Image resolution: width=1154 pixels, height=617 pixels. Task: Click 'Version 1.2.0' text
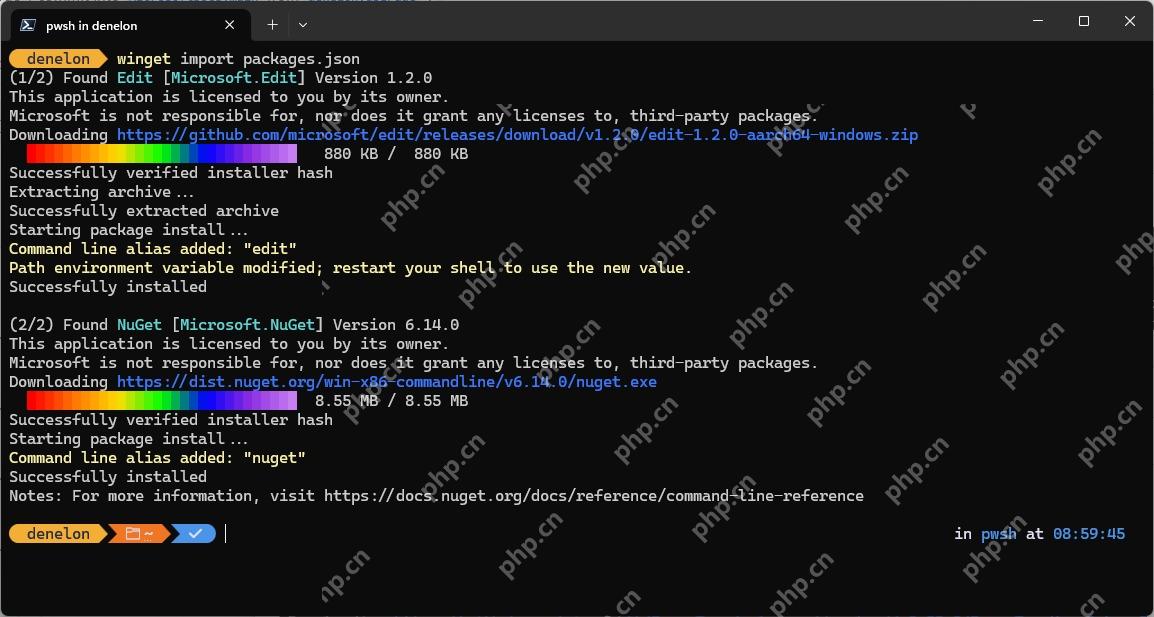[x=374, y=78]
